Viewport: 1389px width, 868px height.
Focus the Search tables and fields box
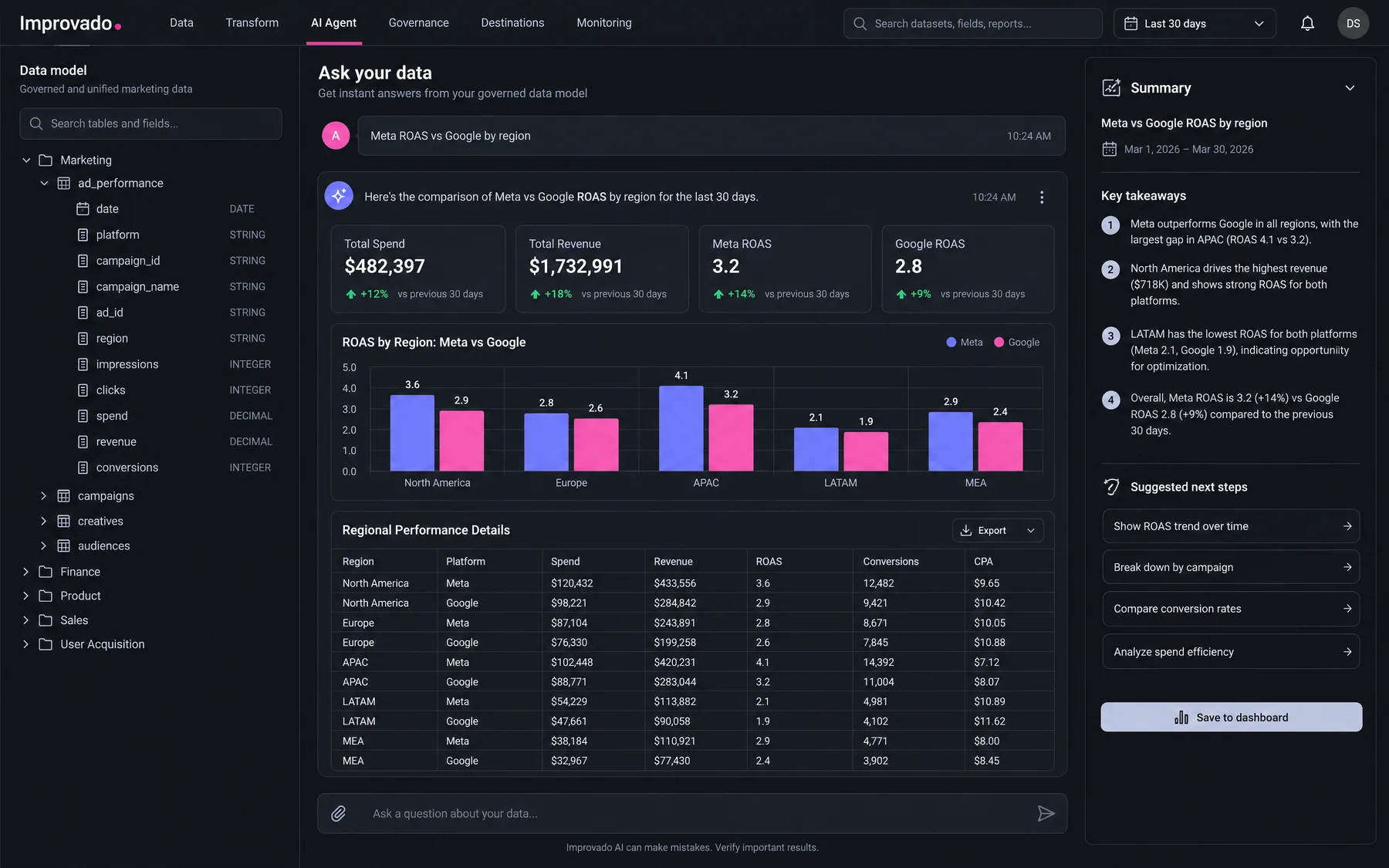point(151,123)
